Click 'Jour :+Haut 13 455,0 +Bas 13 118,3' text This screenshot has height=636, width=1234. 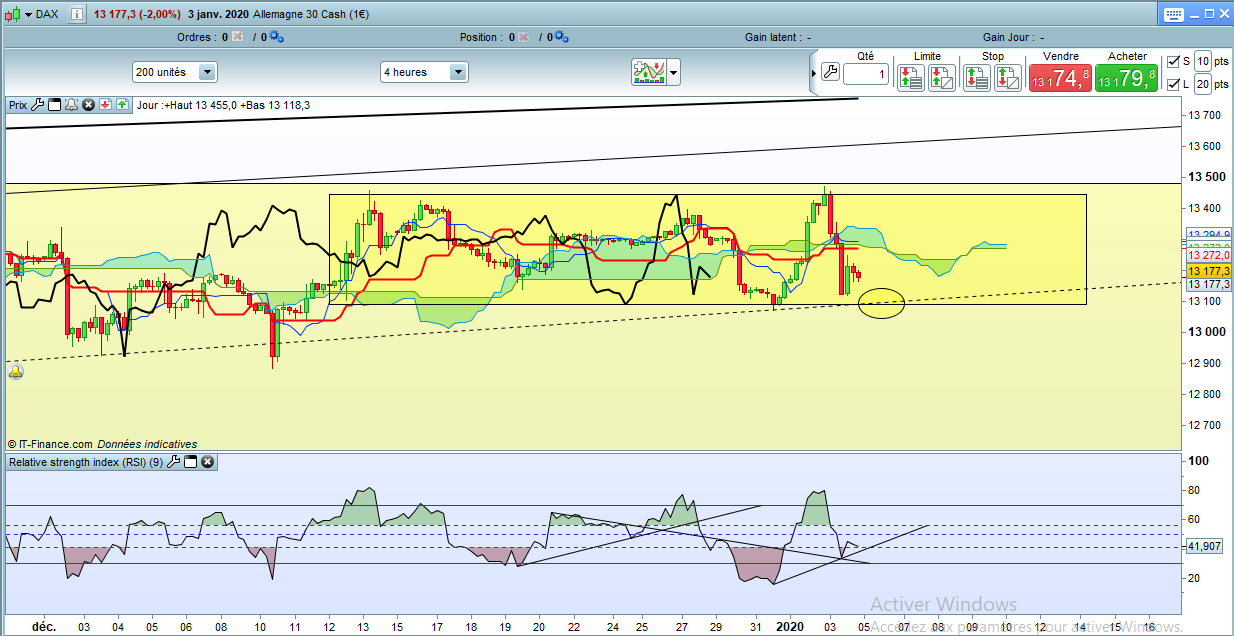pyautogui.click(x=224, y=104)
